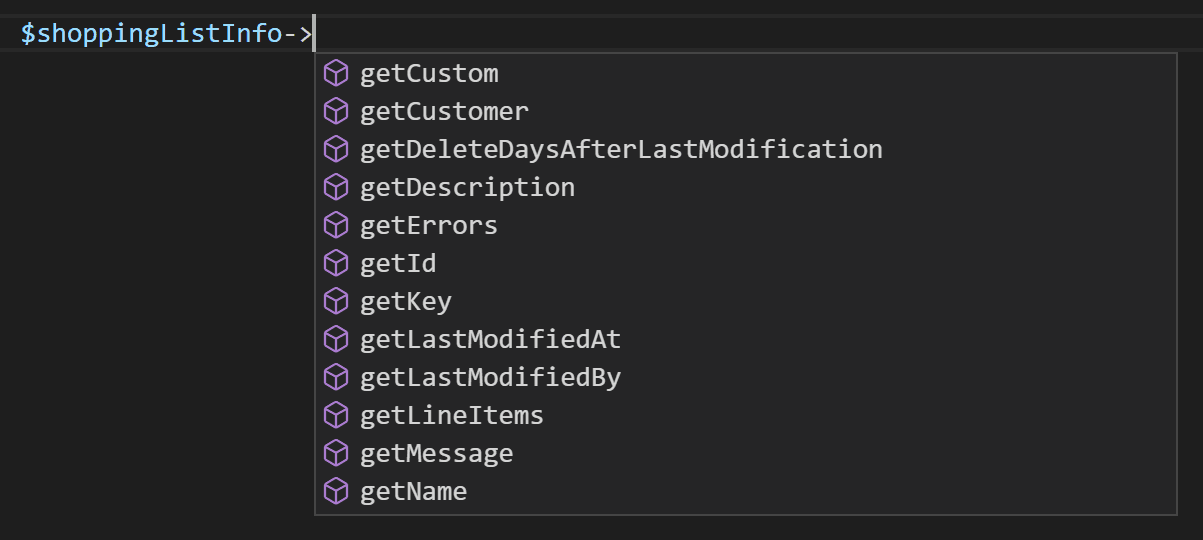Pick the getDeleteDaysAfterLastModification completion

(621, 150)
